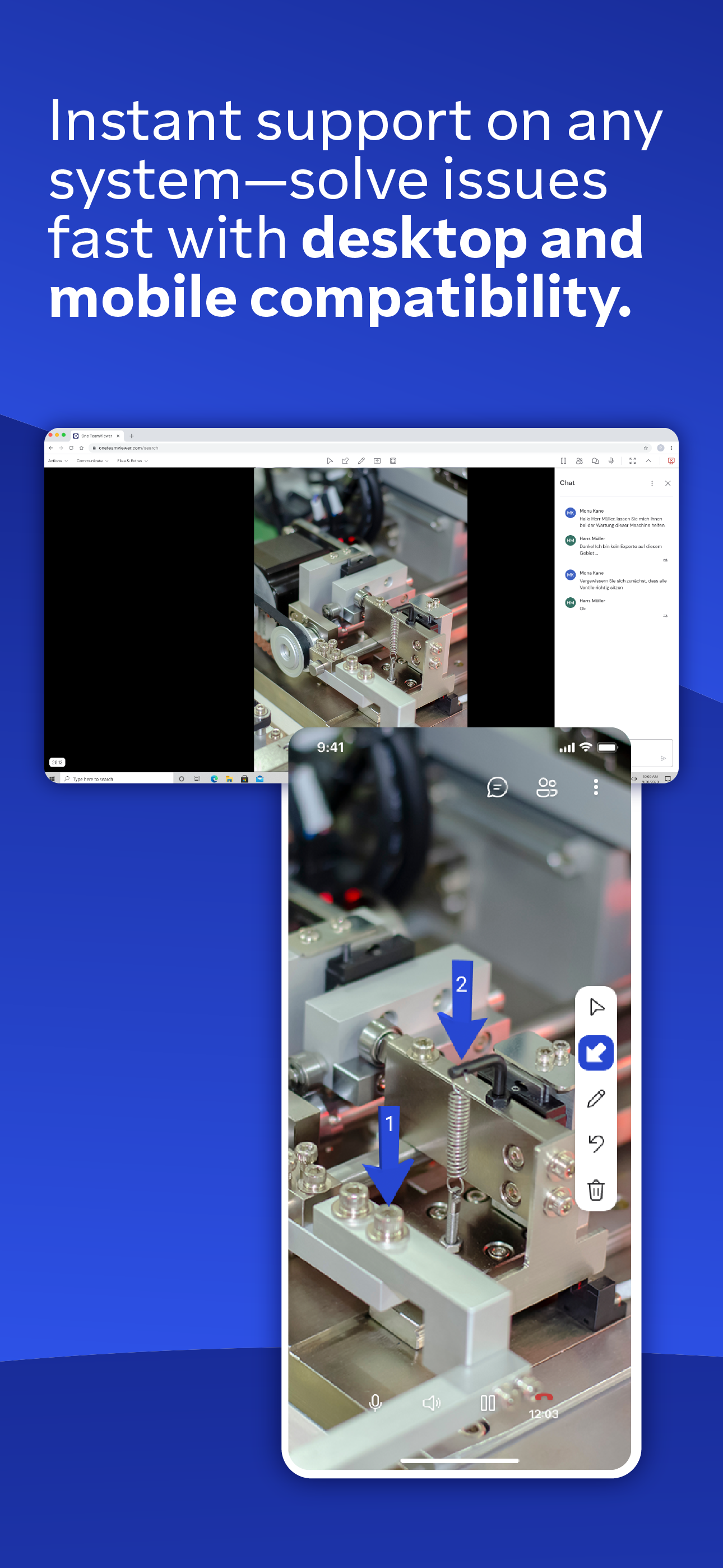Delete annotations with the trash icon
Screen dimensions: 723x1568
pyautogui.click(x=596, y=1189)
